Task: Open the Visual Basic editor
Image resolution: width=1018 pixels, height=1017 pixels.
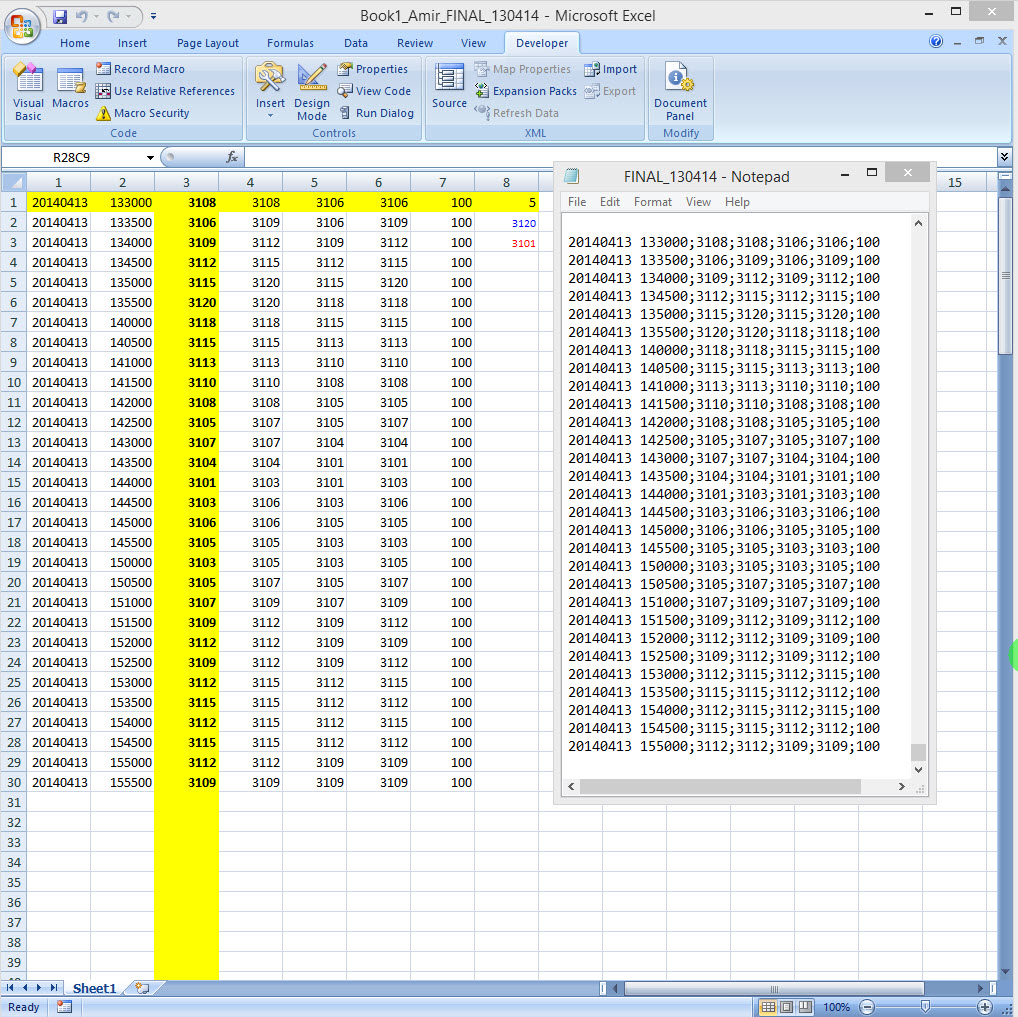Action: click(x=28, y=92)
